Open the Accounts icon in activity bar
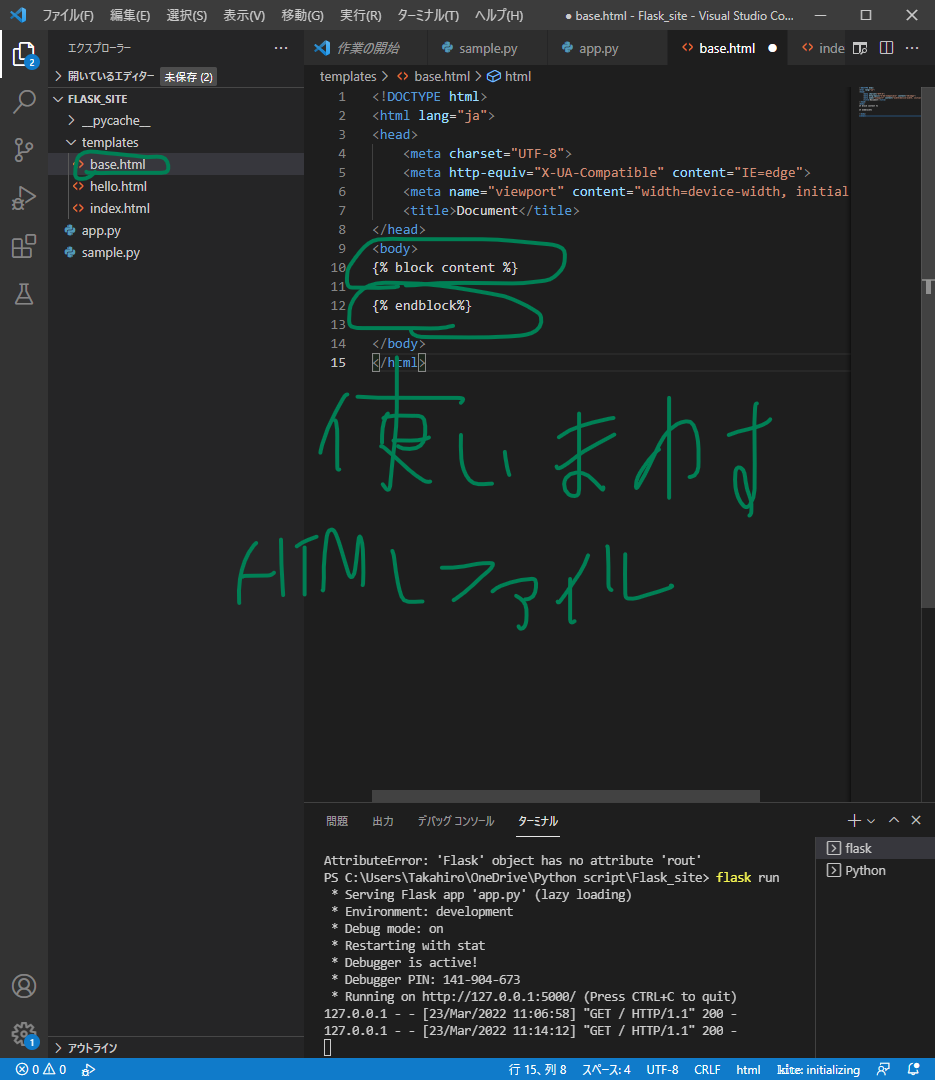935x1080 pixels. click(x=24, y=984)
